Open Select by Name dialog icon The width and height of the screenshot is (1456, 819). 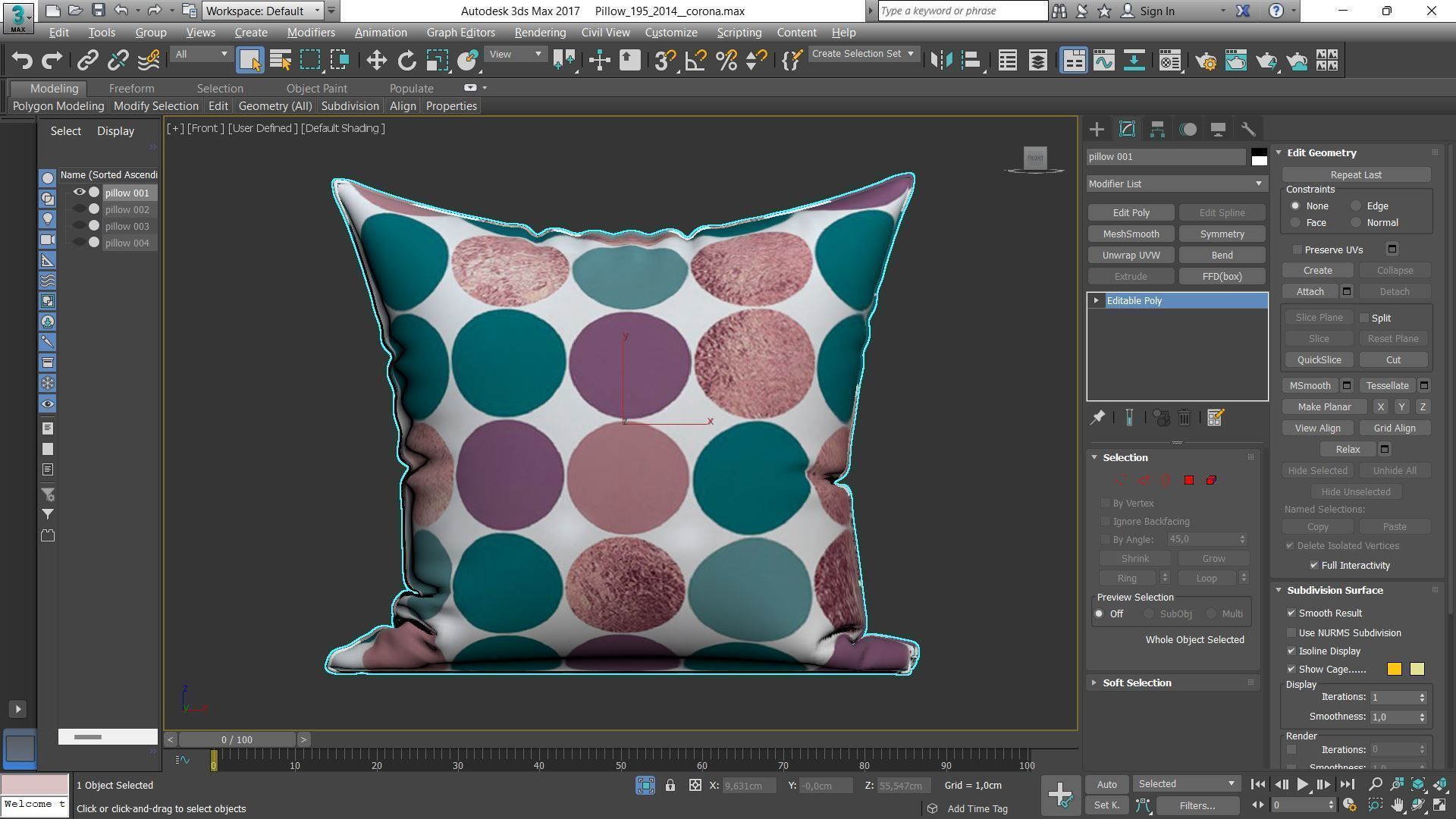(x=281, y=61)
